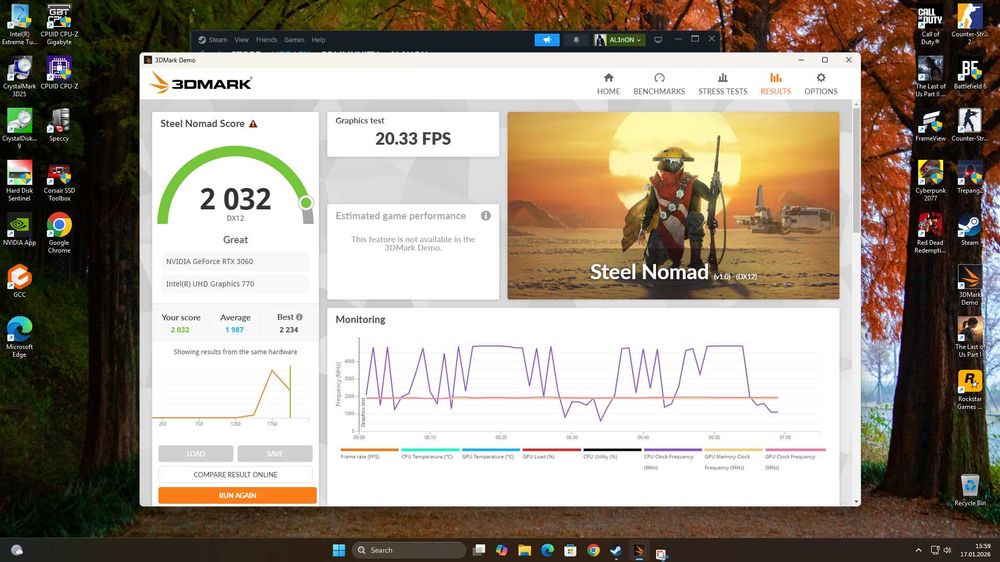Image resolution: width=1000 pixels, height=562 pixels.
Task: Click the taskbar Search box
Action: [x=409, y=550]
